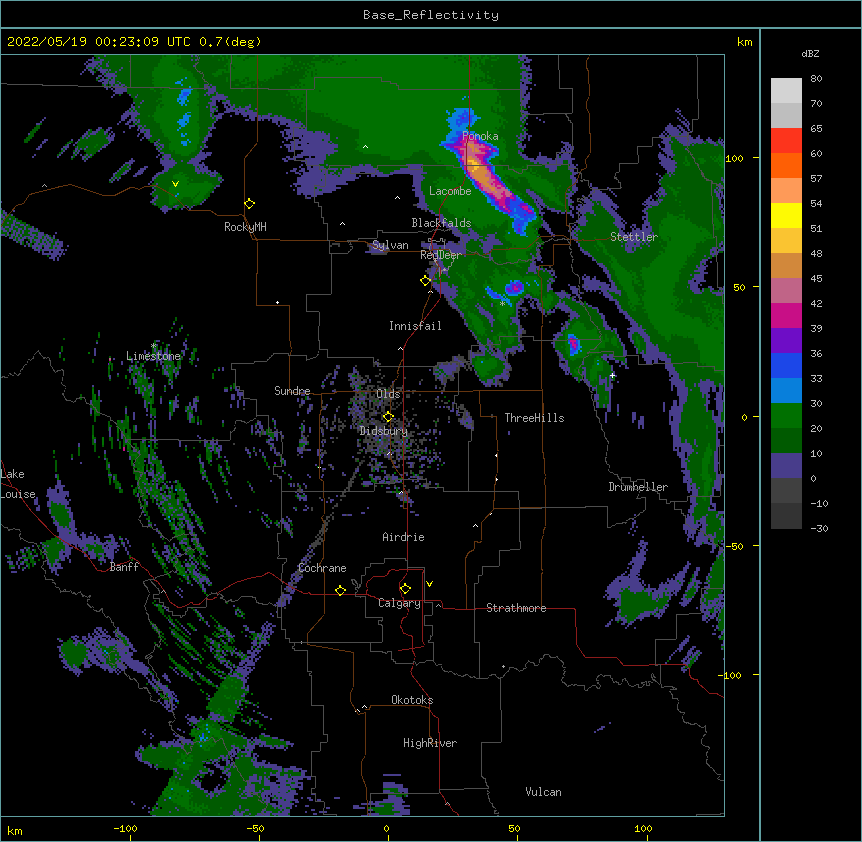Select the bright green swatch near 30 dBZ
The image size is (862, 842).
786,416
